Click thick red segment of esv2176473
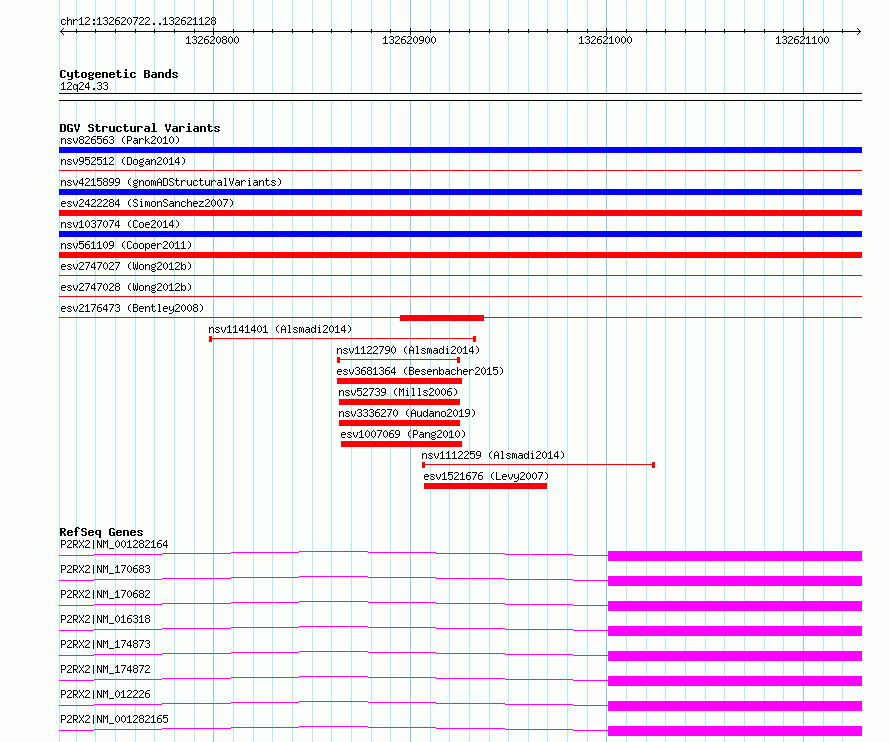Image resolution: width=890 pixels, height=742 pixels. (442, 318)
